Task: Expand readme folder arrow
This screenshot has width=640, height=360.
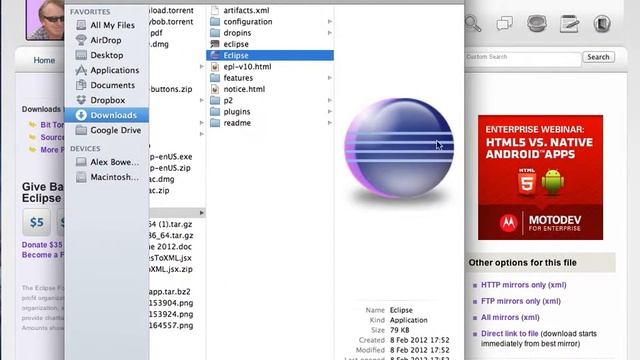Action: click(329, 123)
